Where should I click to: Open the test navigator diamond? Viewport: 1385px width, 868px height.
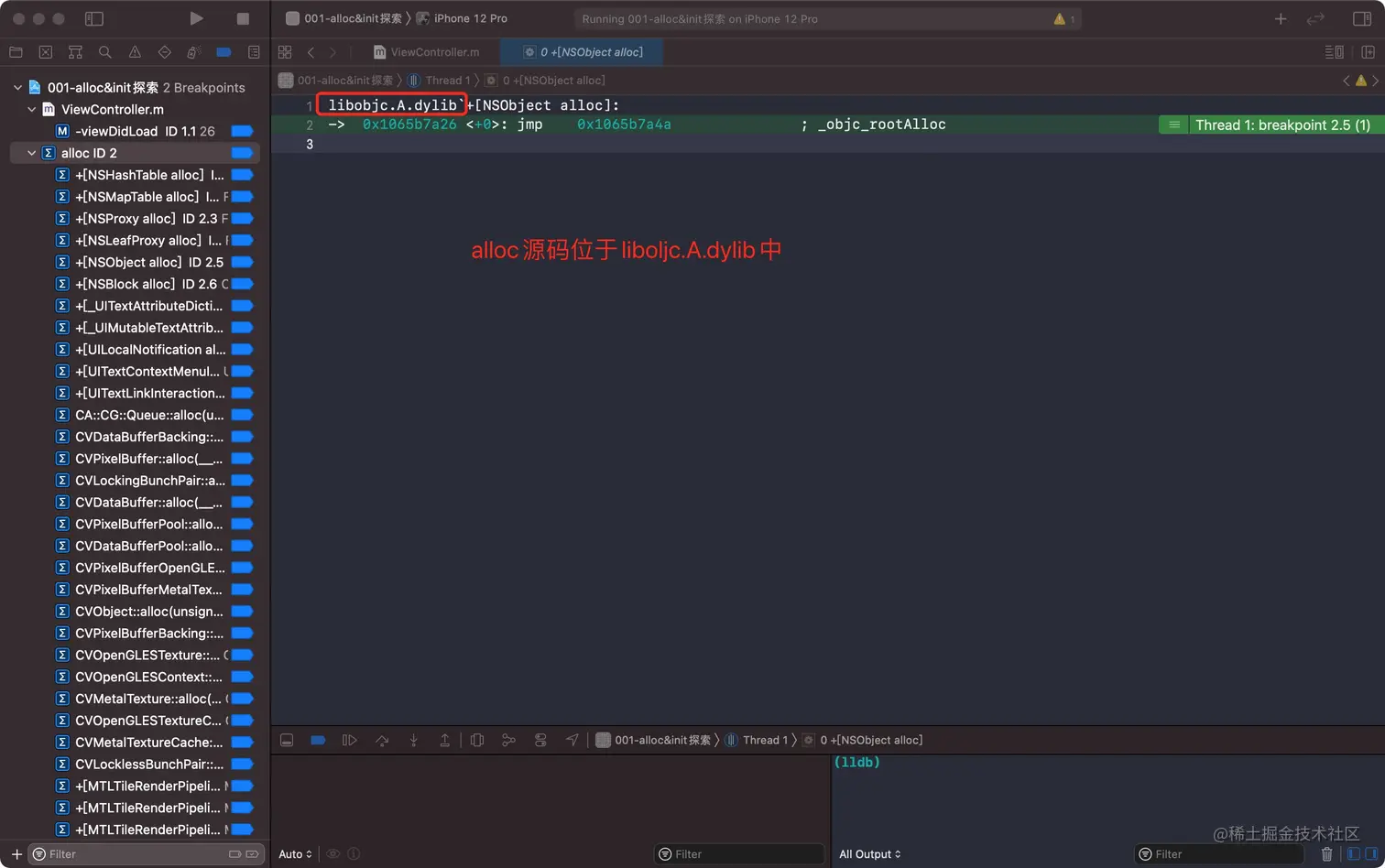[x=165, y=52]
